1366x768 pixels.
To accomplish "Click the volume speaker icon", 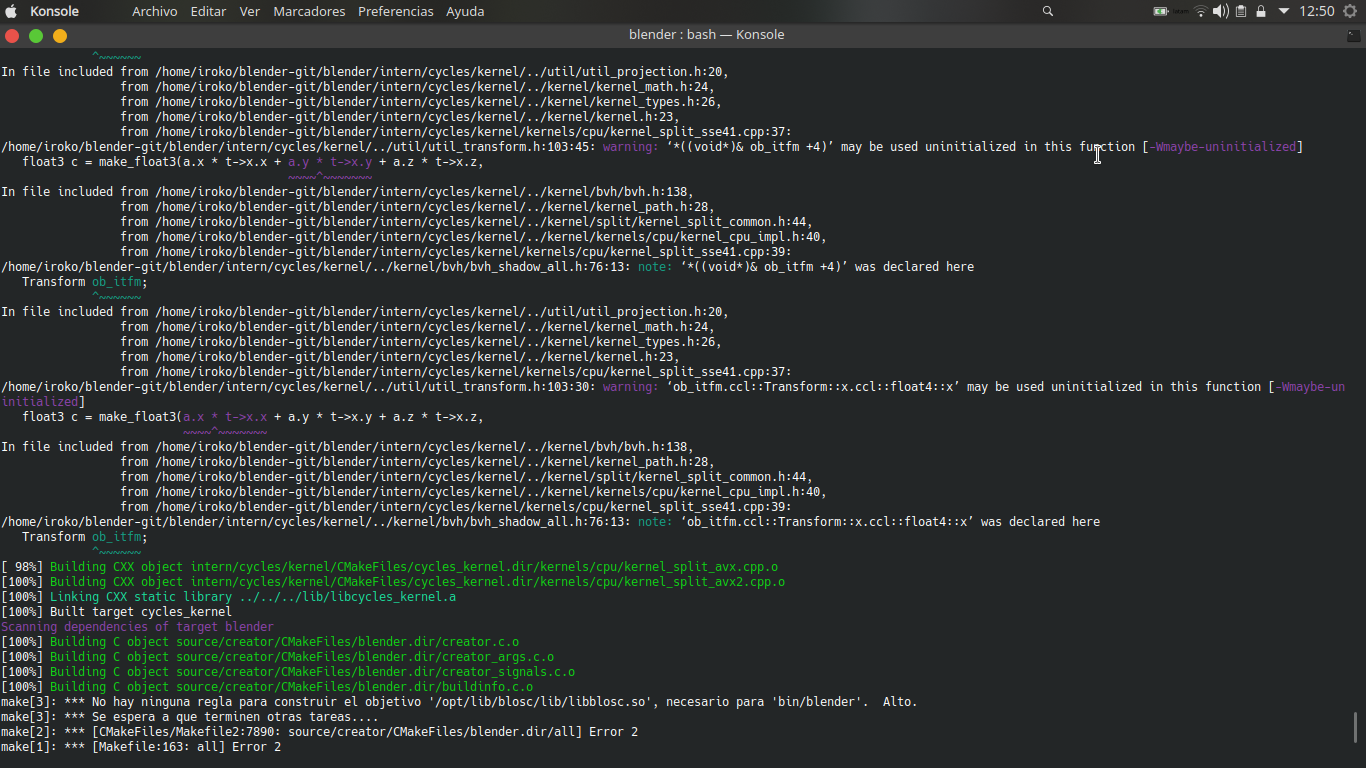I will (x=1221, y=11).
